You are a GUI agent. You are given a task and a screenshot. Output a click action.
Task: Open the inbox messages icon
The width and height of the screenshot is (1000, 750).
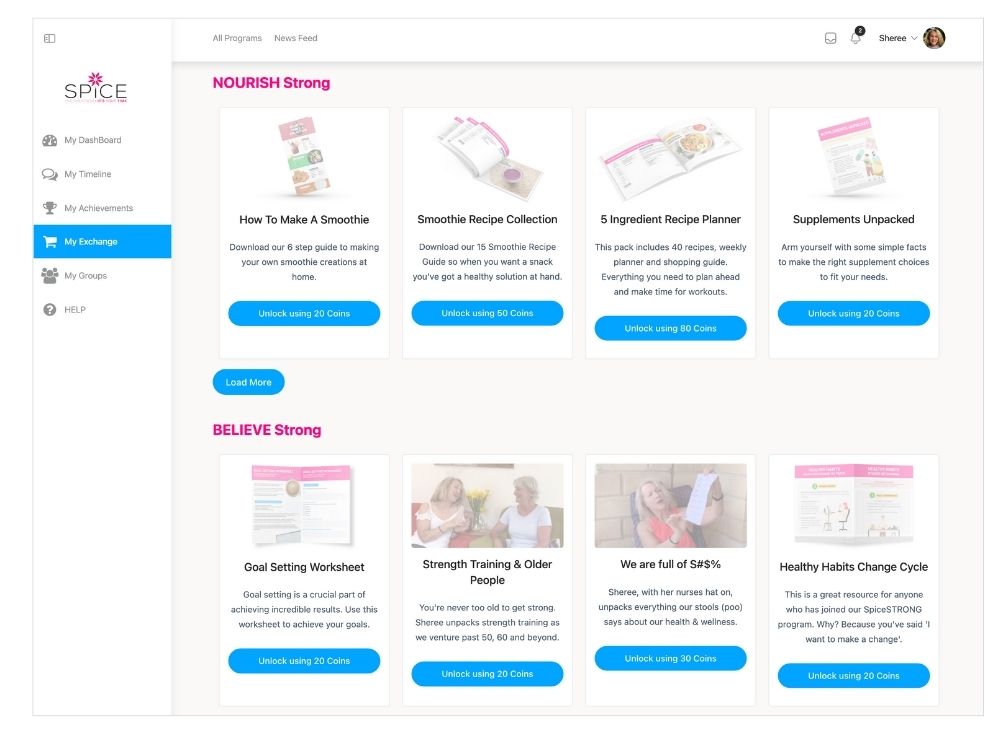(830, 38)
